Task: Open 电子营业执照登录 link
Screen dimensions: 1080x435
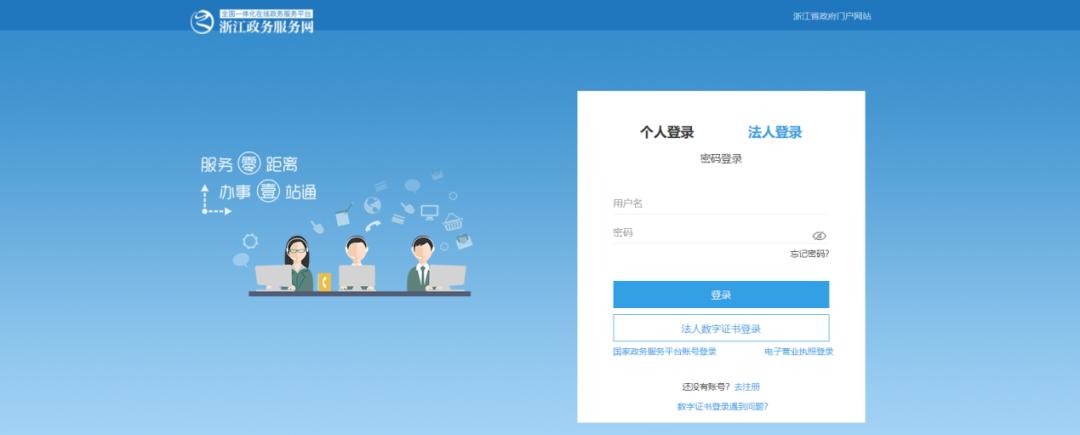Action: [x=798, y=352]
